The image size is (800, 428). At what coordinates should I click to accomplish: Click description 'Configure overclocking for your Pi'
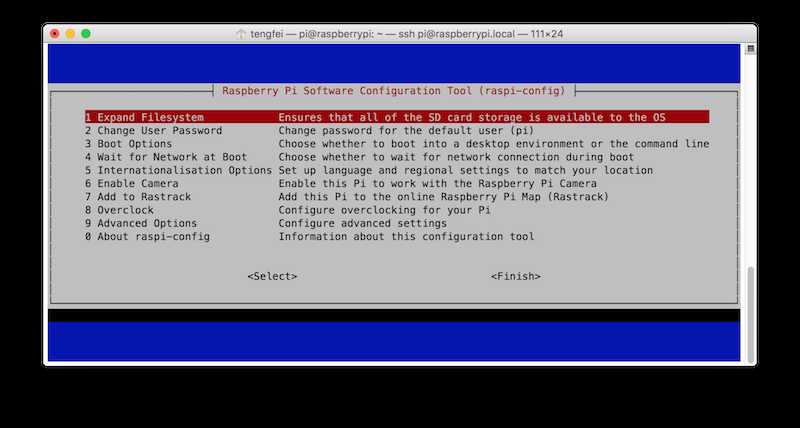(x=385, y=210)
